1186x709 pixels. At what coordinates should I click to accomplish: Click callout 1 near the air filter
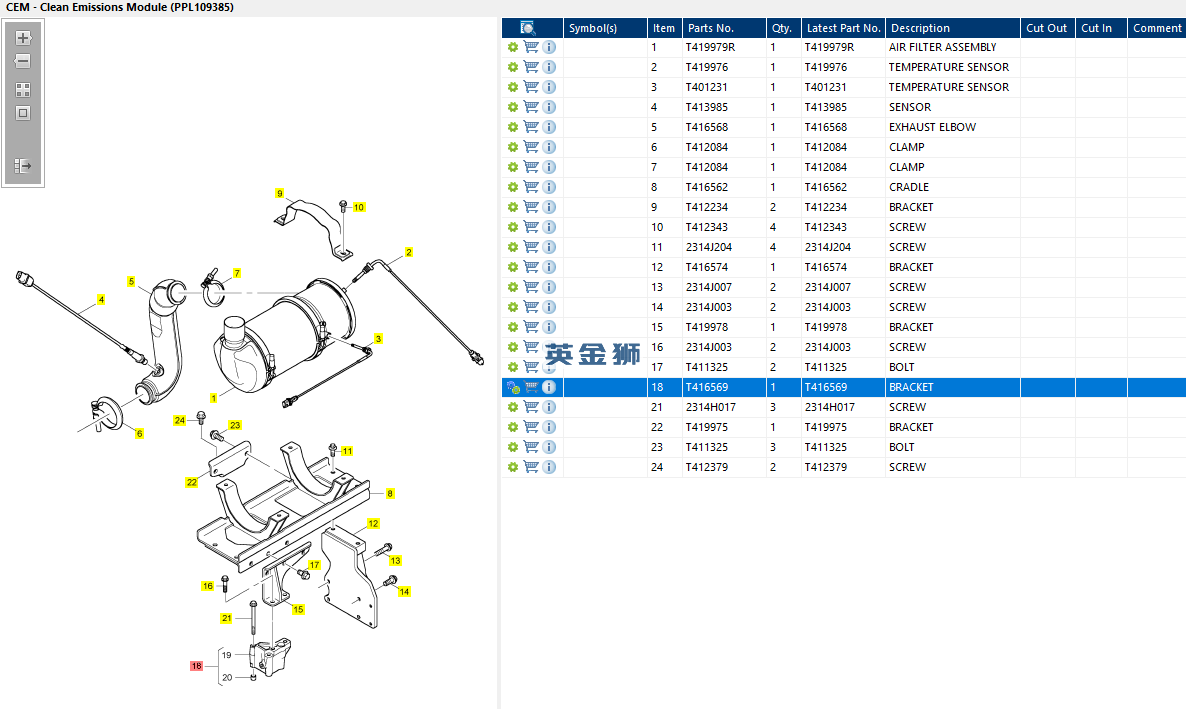pos(213,398)
